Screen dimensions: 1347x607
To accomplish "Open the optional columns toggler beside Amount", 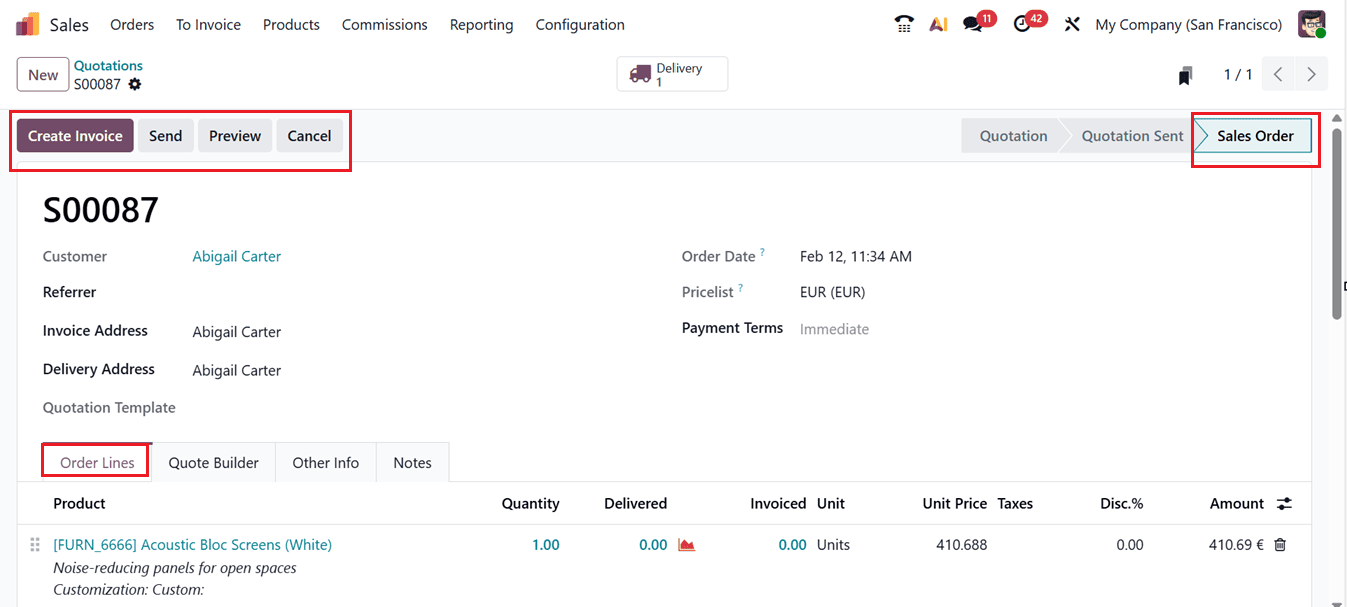I will 1284,503.
